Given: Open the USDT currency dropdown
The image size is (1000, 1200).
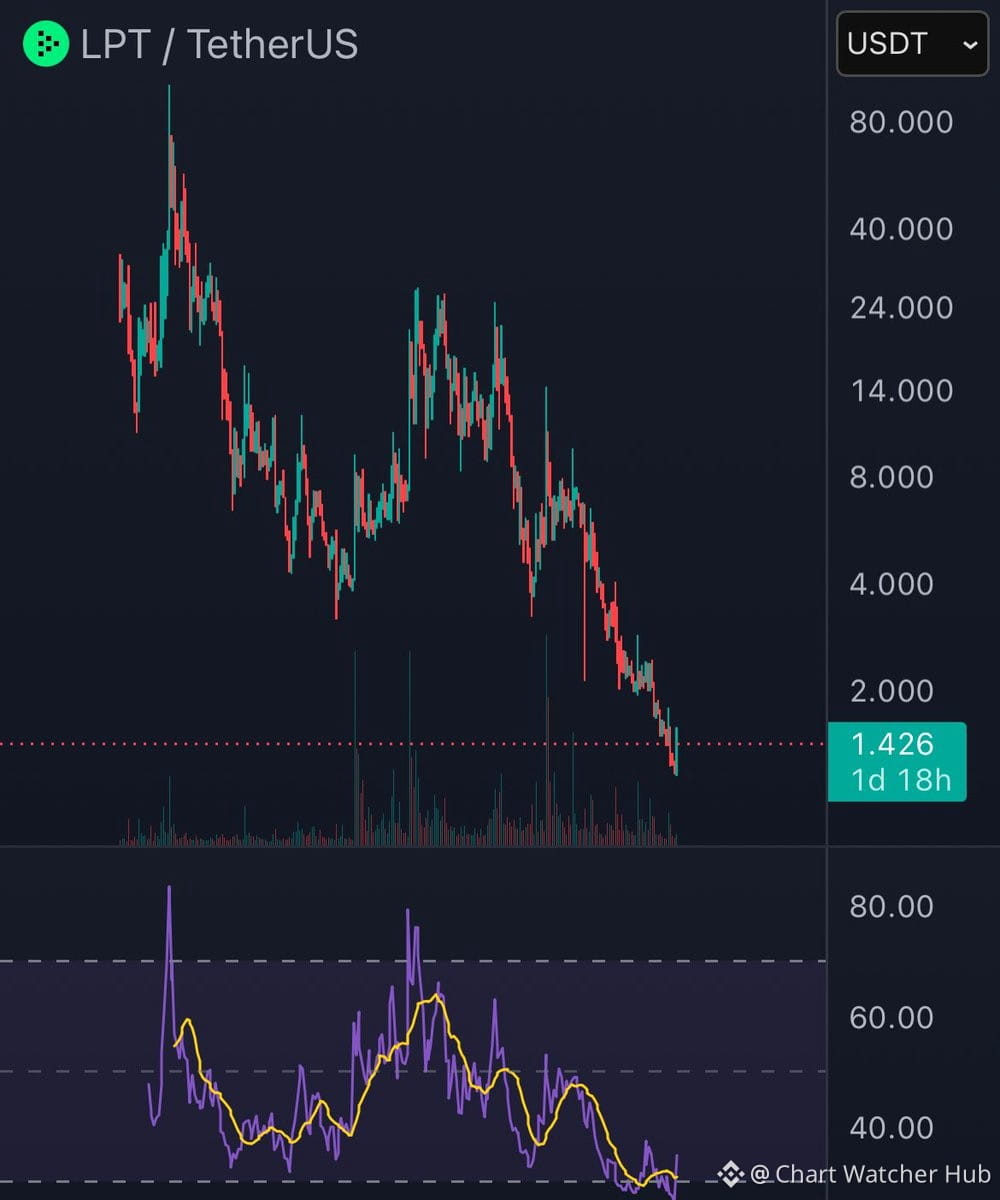Looking at the screenshot, I should pos(912,44).
